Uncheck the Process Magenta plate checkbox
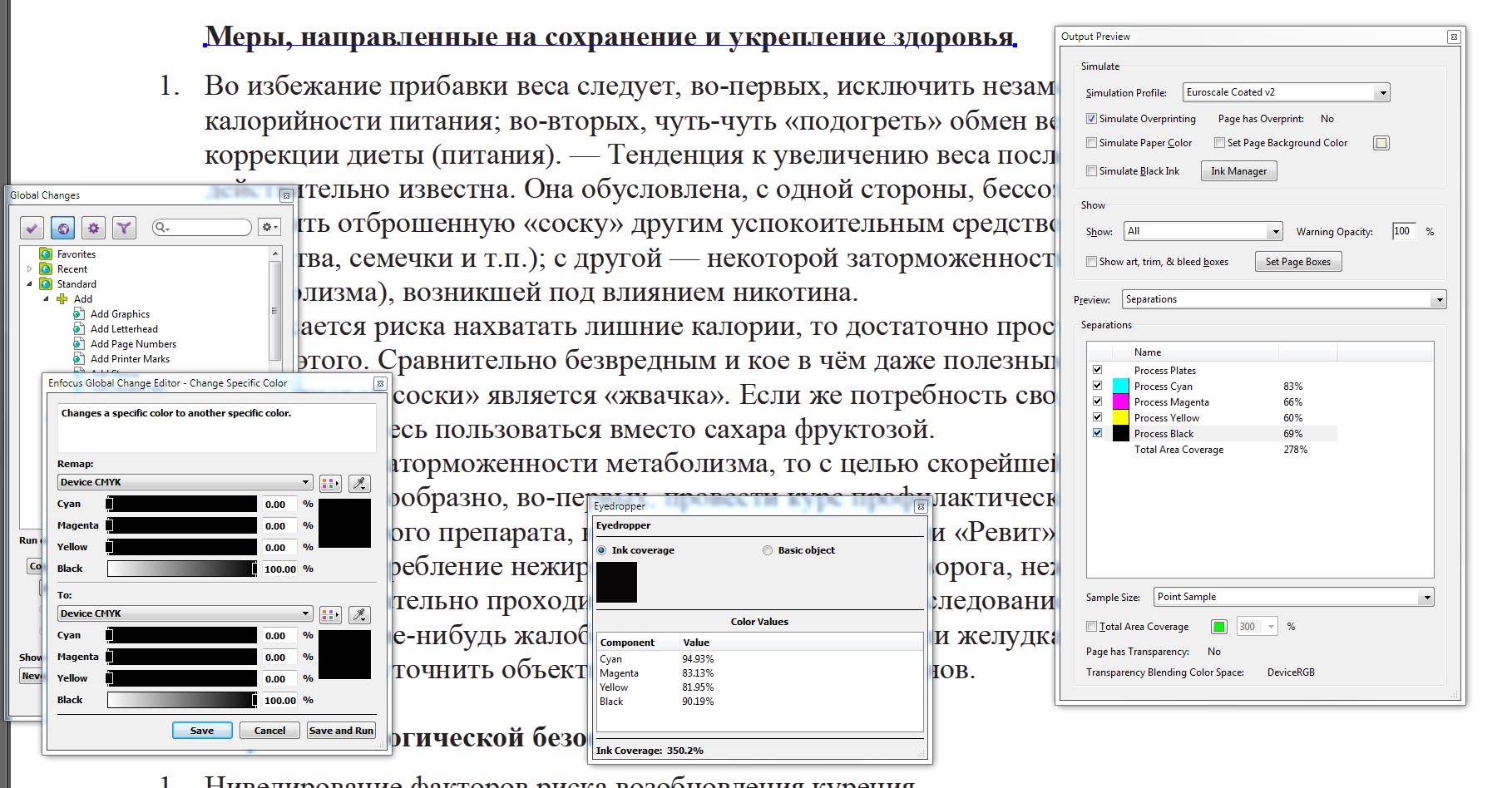Image resolution: width=1512 pixels, height=788 pixels. tap(1097, 401)
